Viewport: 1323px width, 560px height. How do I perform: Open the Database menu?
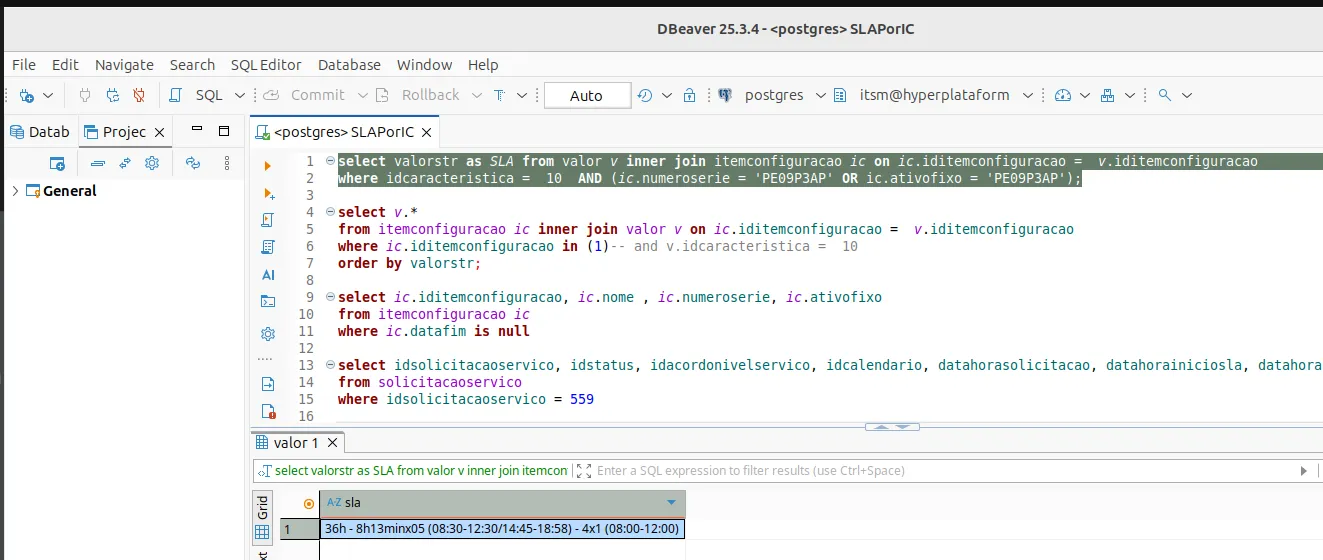tap(349, 65)
